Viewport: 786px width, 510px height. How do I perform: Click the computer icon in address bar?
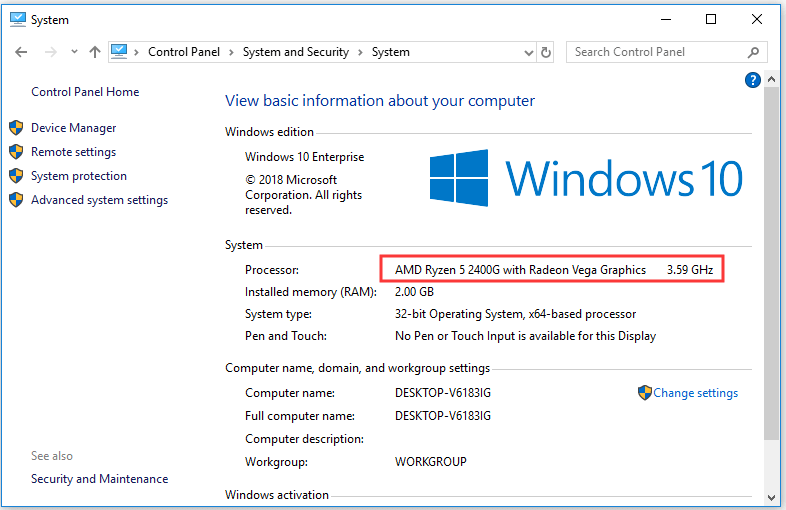[x=120, y=52]
